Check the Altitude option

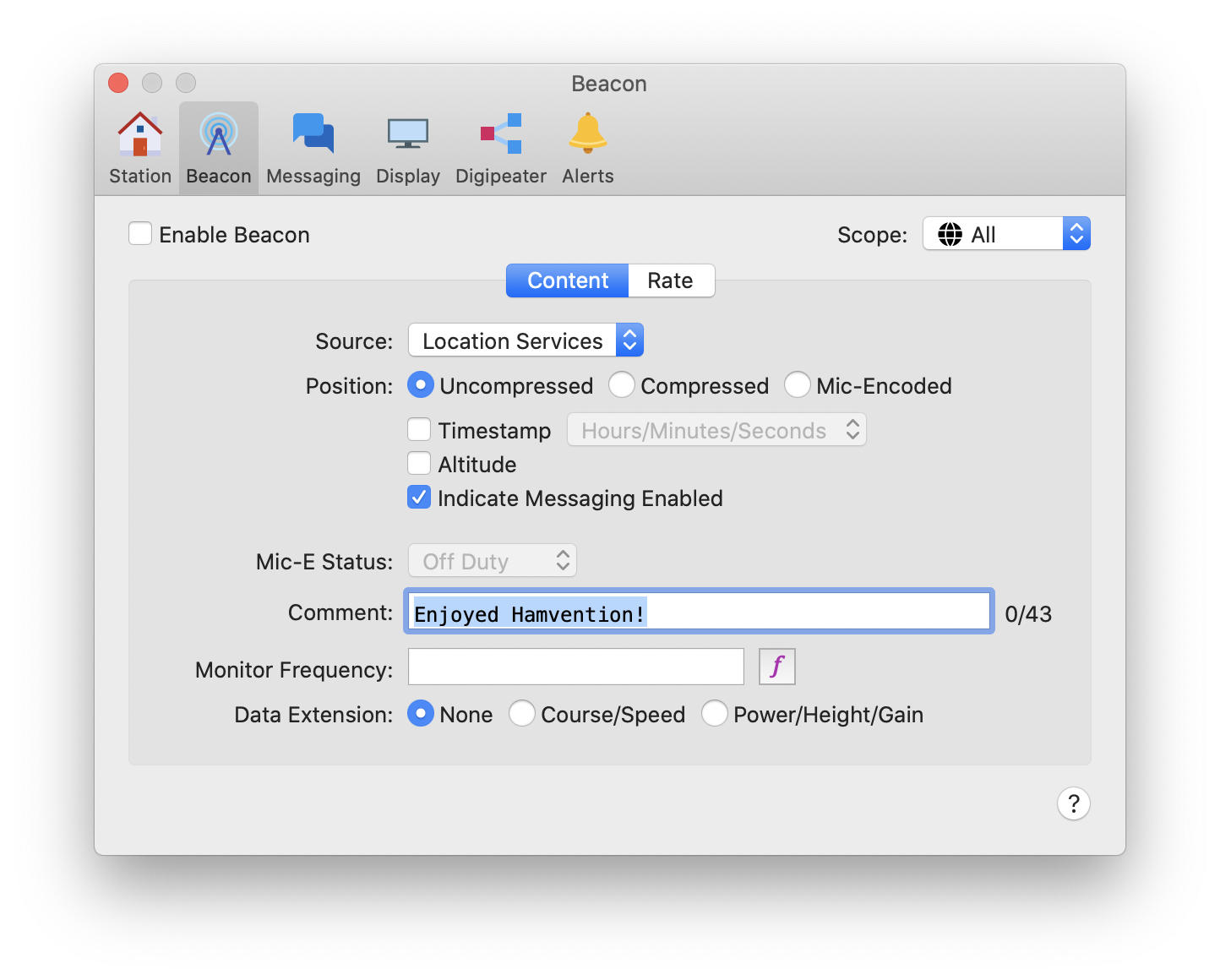419,464
